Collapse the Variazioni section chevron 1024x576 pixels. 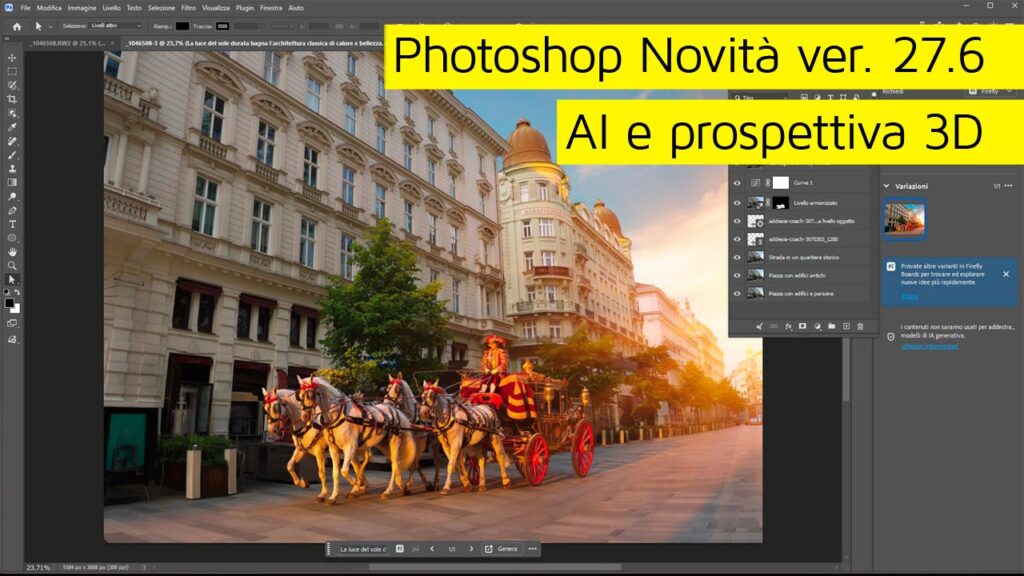pyautogui.click(x=886, y=186)
